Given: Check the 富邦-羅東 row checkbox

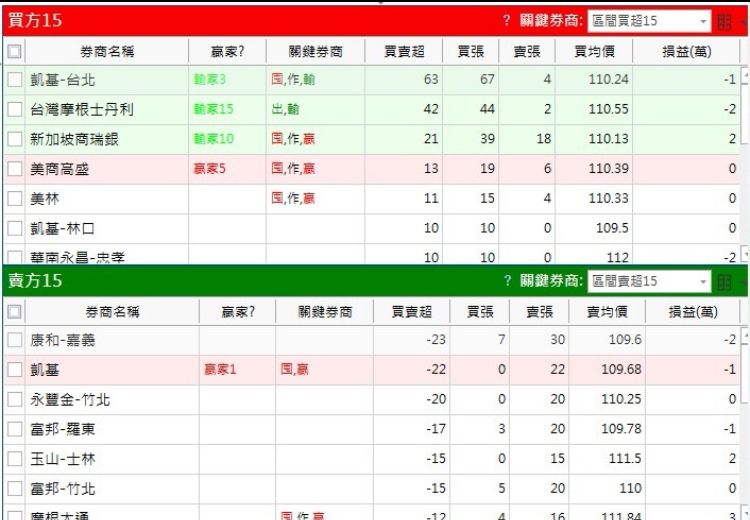Looking at the screenshot, I should (14, 429).
